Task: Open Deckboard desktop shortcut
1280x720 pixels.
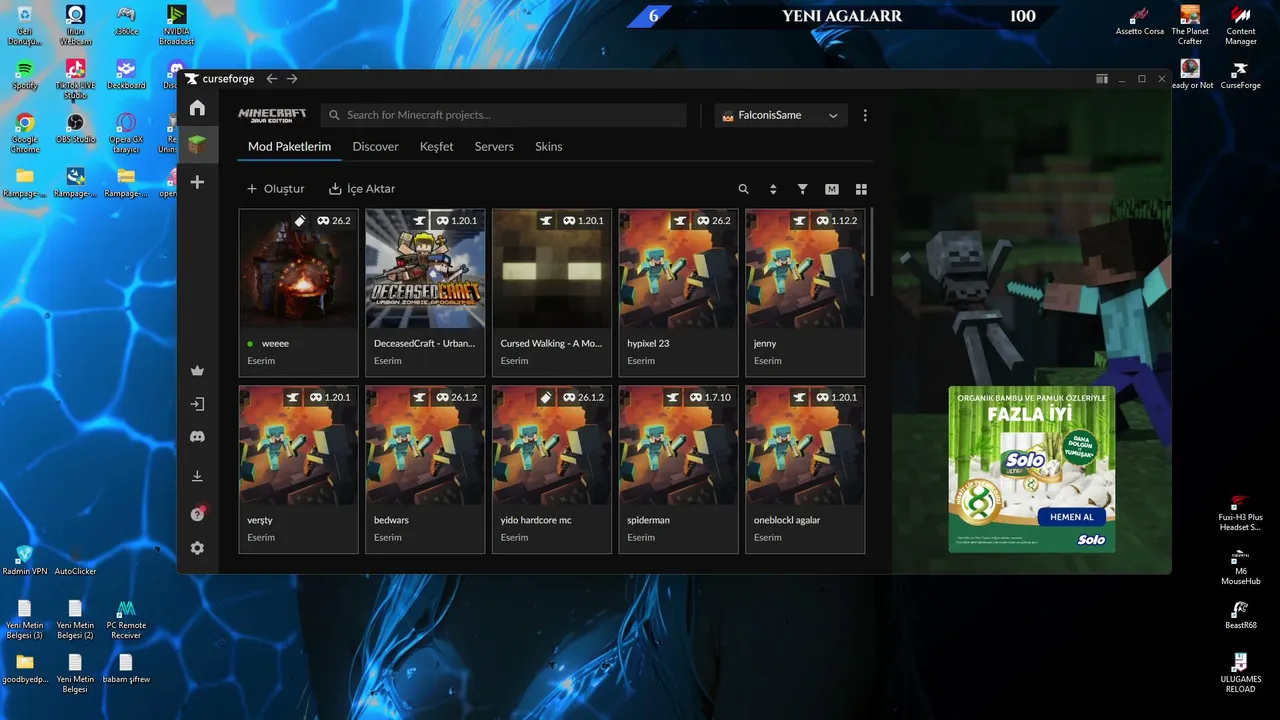Action: click(x=126, y=74)
